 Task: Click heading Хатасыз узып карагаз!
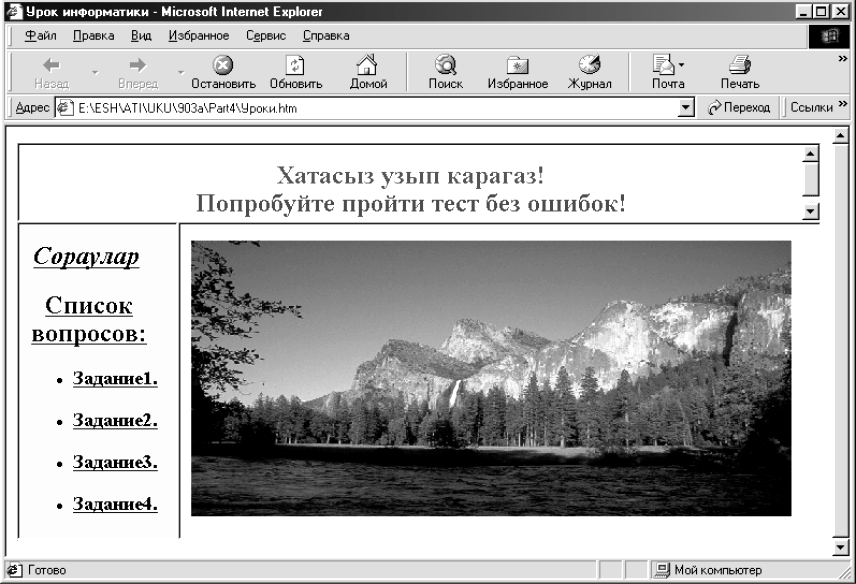[410, 176]
